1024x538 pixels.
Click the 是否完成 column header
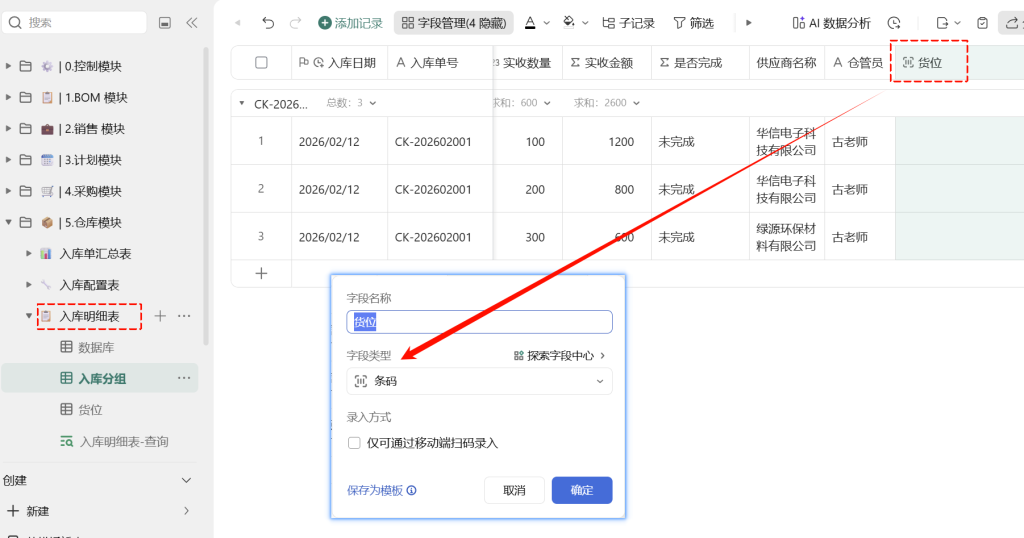pyautogui.click(x=700, y=63)
